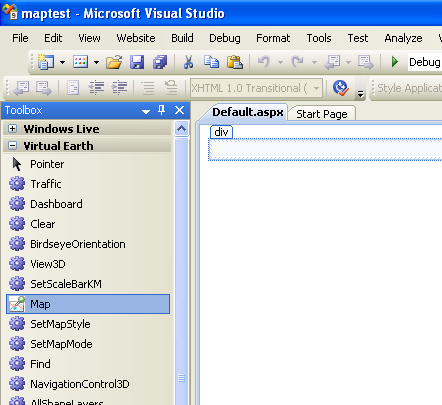Screen dimensions: 442x405
Task: Select the Dashboard control item
Action: [88, 204]
